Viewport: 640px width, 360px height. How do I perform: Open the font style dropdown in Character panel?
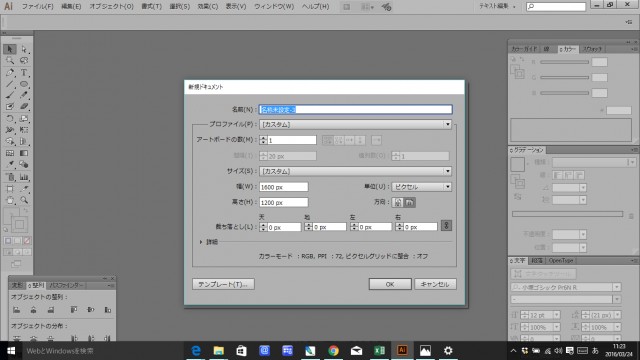tap(617, 300)
